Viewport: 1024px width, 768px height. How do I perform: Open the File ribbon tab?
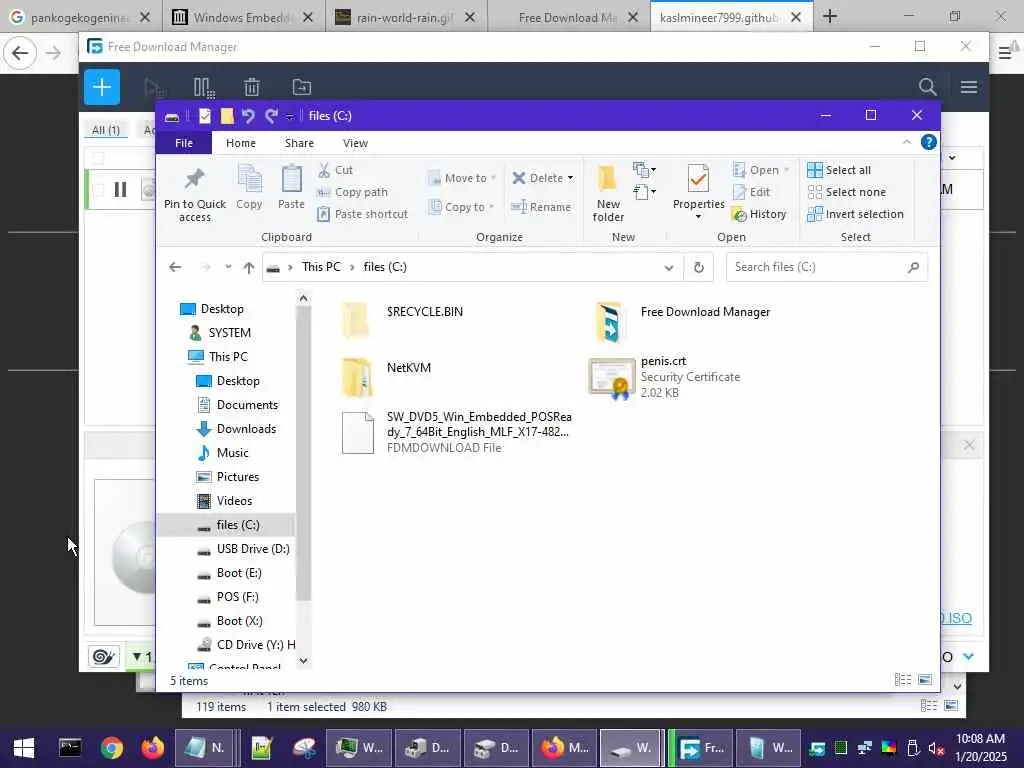pyautogui.click(x=184, y=143)
